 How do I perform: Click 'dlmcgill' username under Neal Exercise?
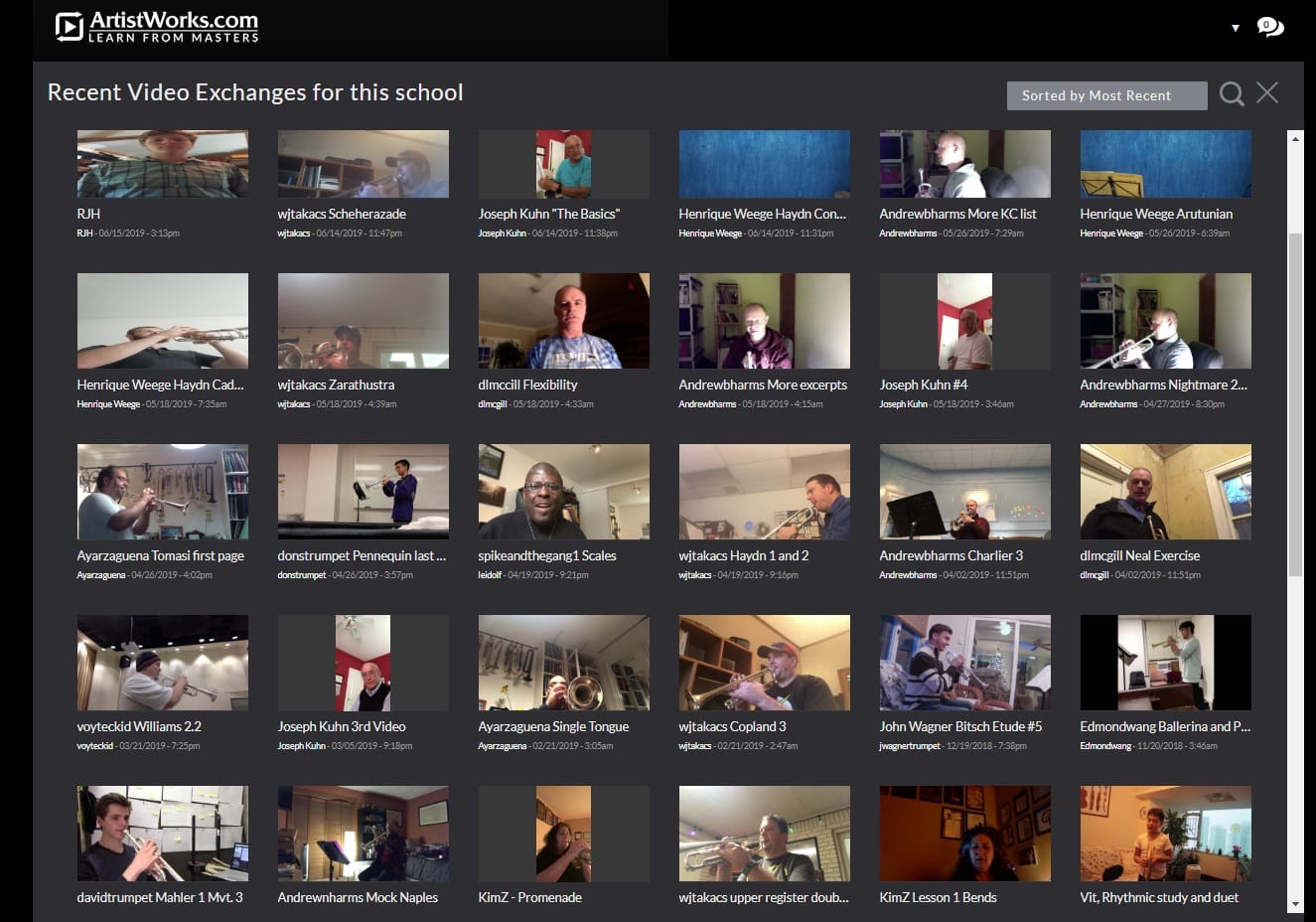point(1095,575)
